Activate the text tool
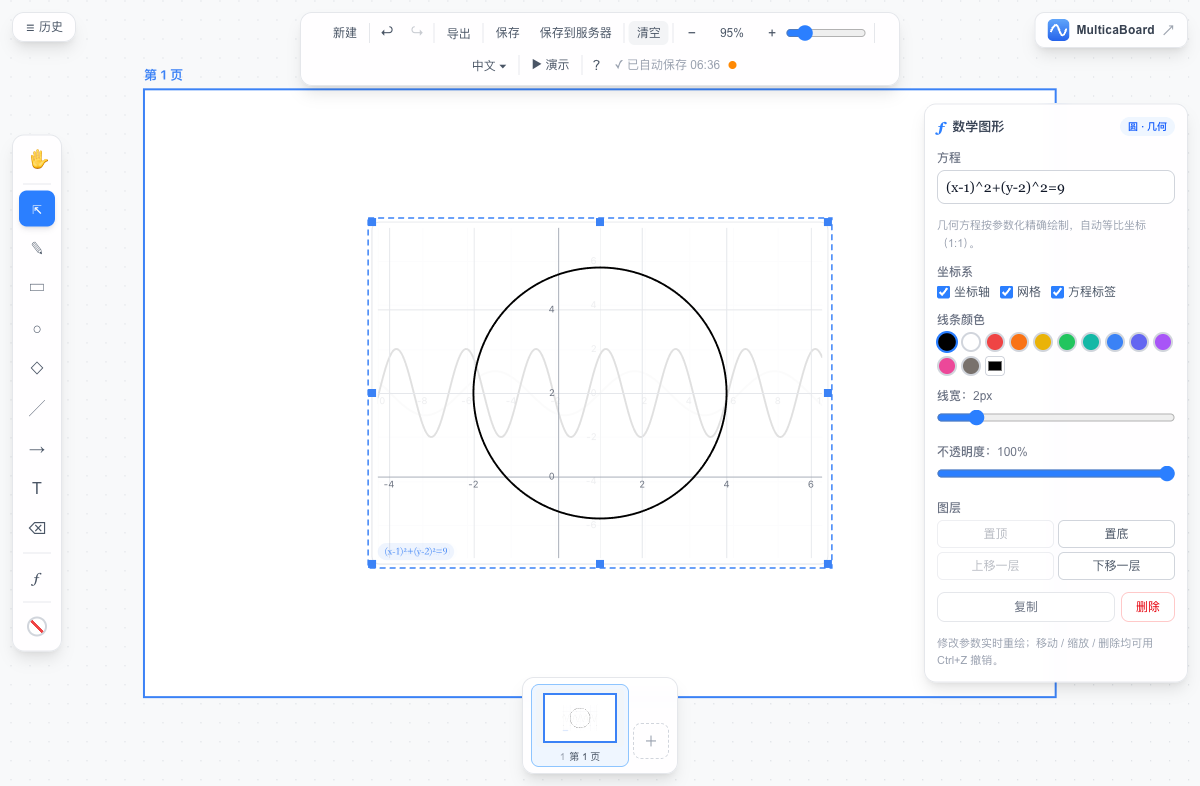 click(37, 489)
